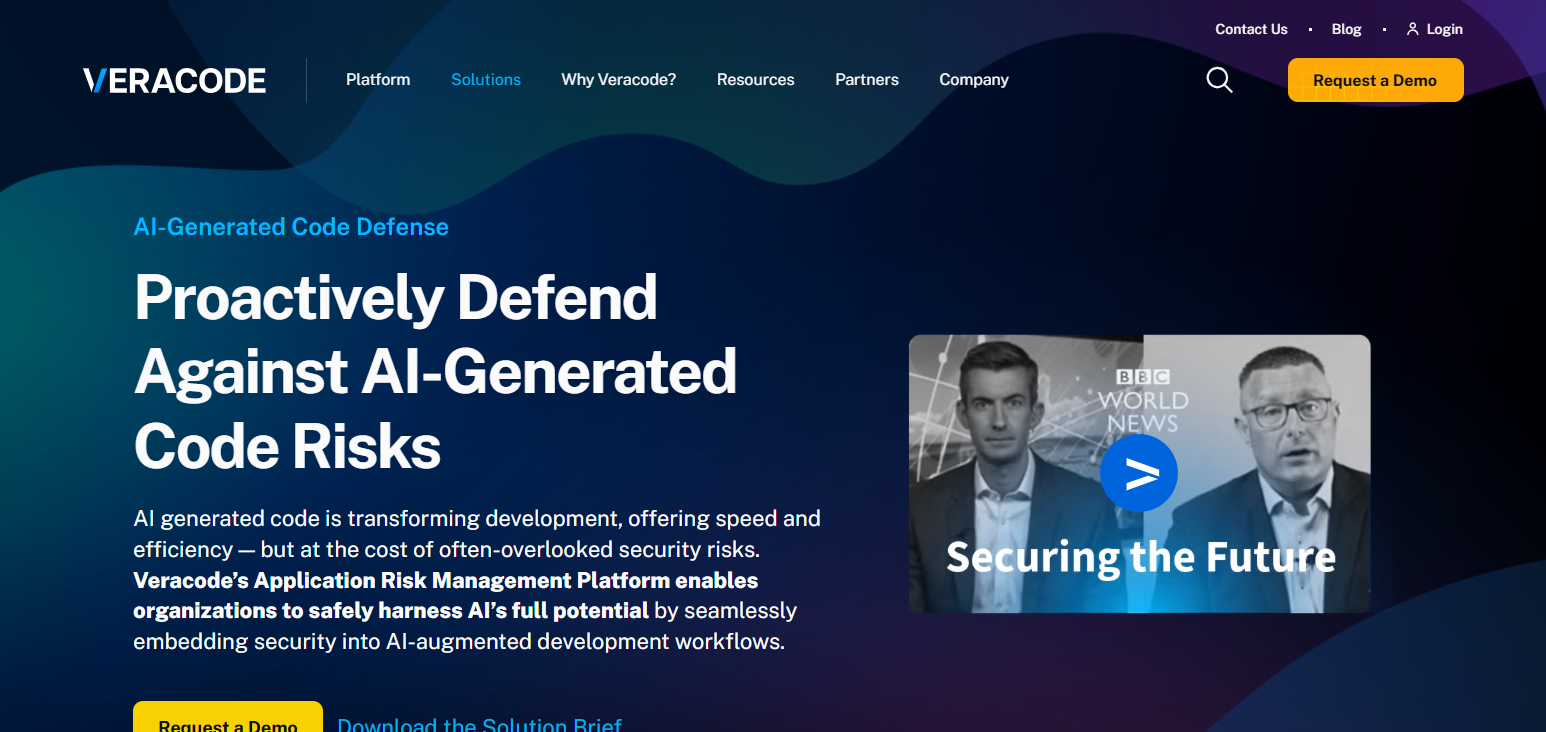Viewport: 1546px width, 732px height.
Task: Open the Partners menu
Action: pos(867,80)
